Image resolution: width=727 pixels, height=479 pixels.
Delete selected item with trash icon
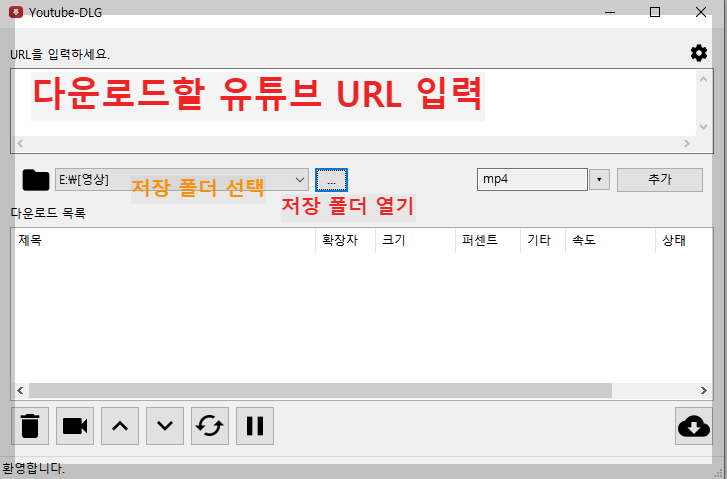coord(30,426)
